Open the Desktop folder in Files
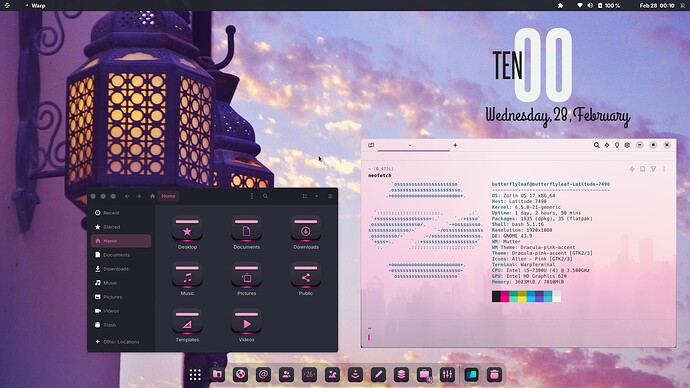The width and height of the screenshot is (690, 388). click(187, 229)
